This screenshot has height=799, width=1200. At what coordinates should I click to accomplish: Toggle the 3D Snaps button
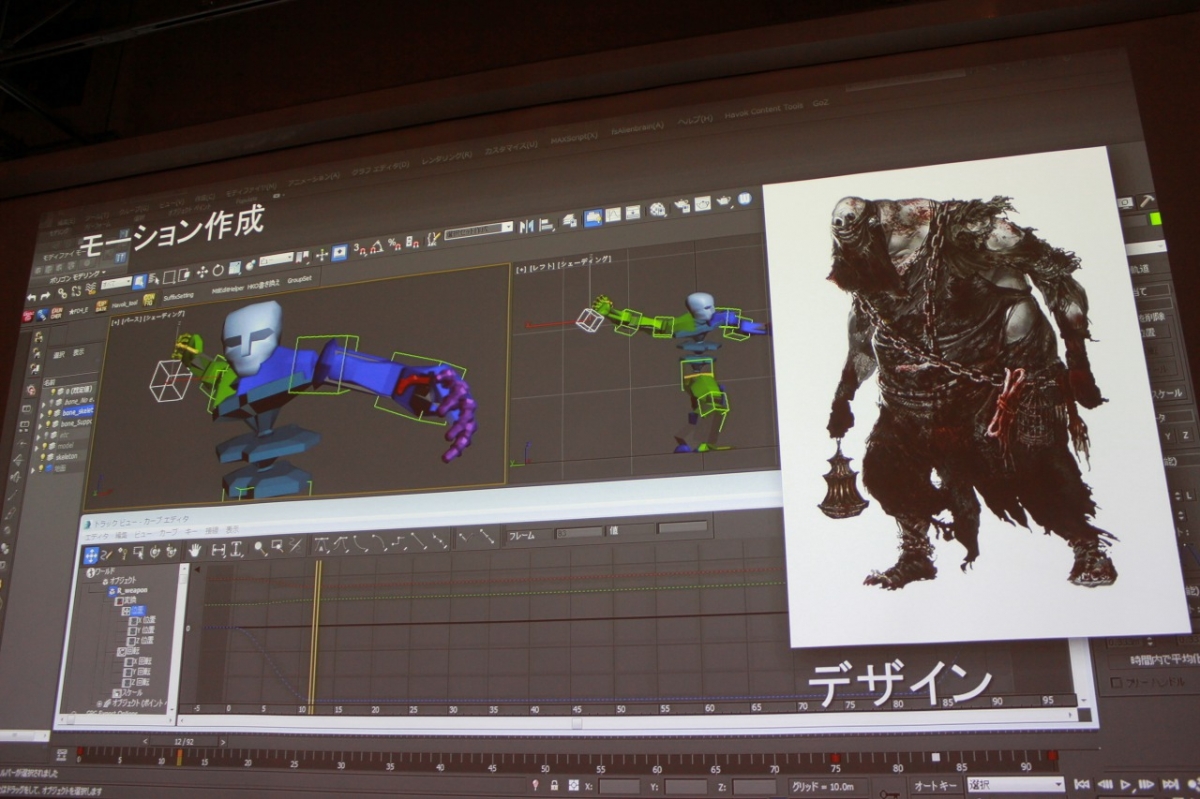pyautogui.click(x=360, y=249)
